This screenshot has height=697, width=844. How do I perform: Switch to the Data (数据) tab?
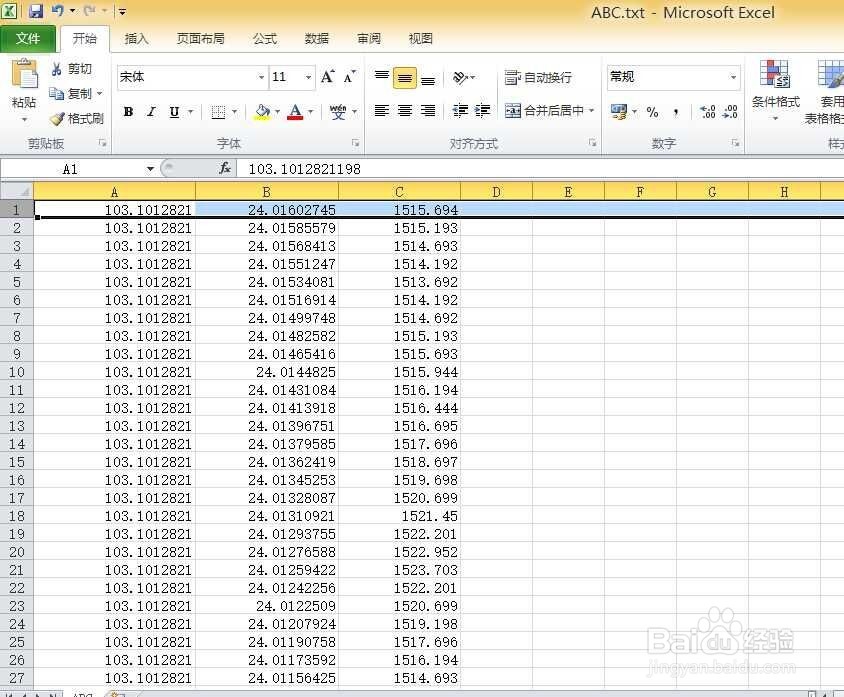316,39
